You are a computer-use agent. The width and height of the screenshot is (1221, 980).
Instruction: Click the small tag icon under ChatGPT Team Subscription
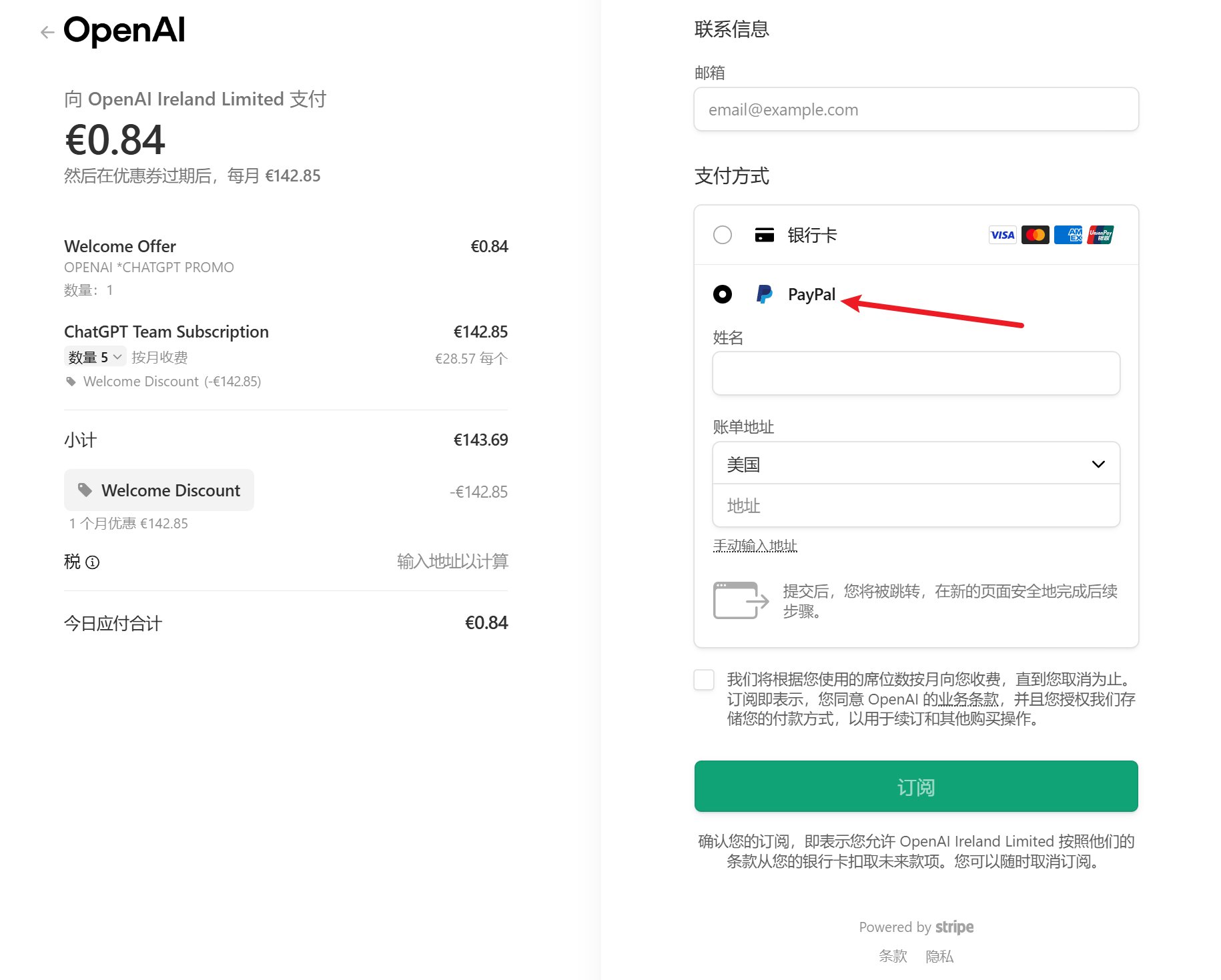71,382
